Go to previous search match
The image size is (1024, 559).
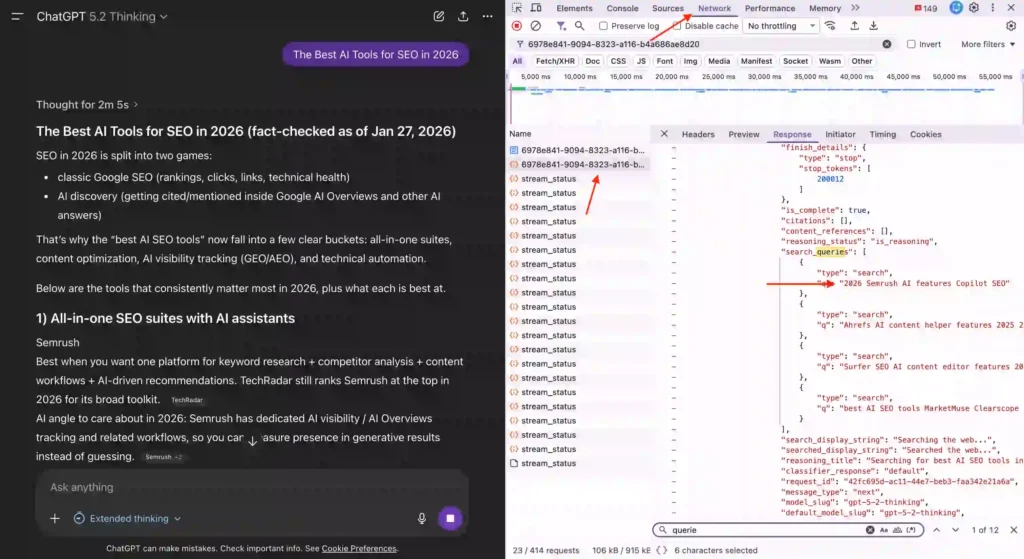(x=936, y=530)
